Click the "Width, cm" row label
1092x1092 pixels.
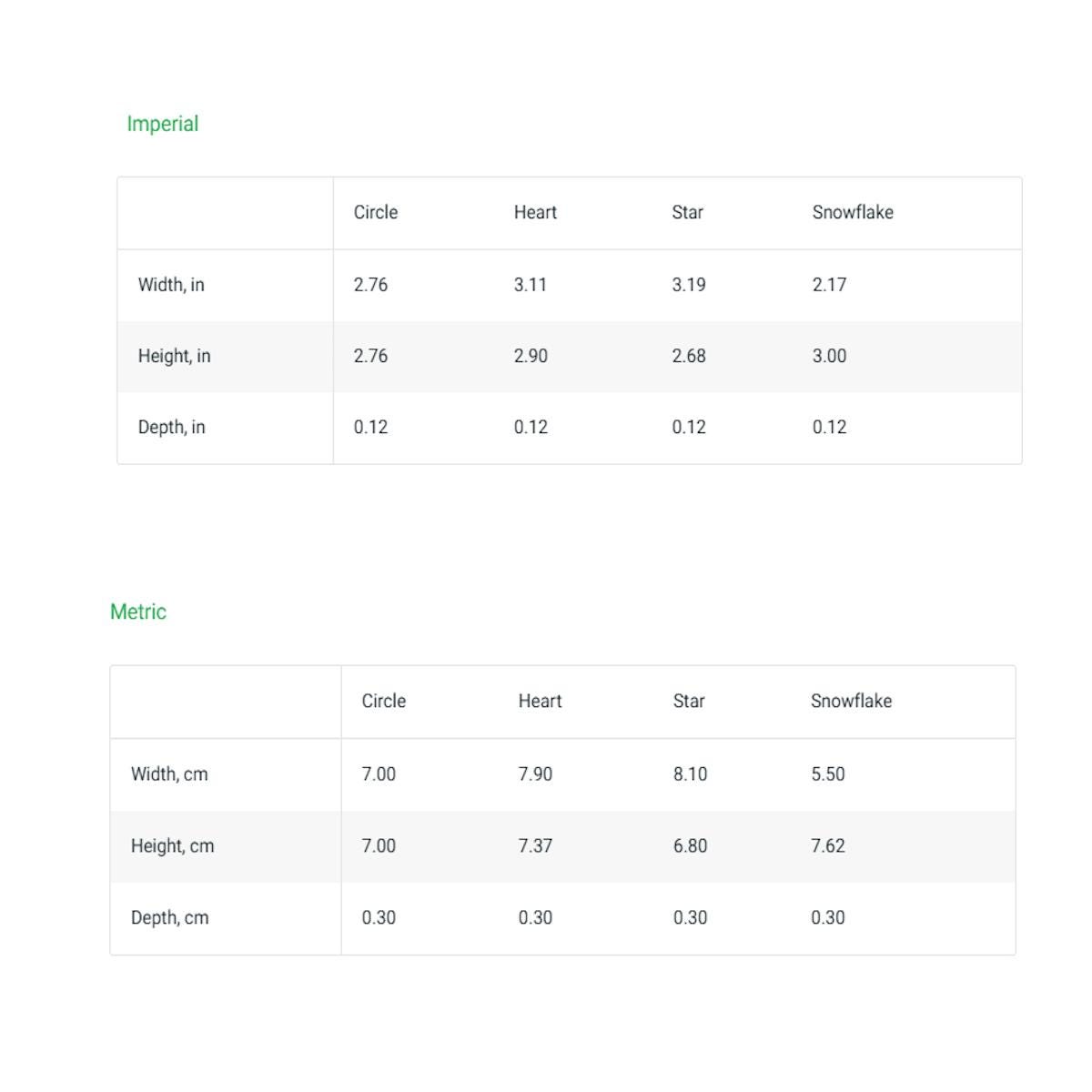click(169, 774)
